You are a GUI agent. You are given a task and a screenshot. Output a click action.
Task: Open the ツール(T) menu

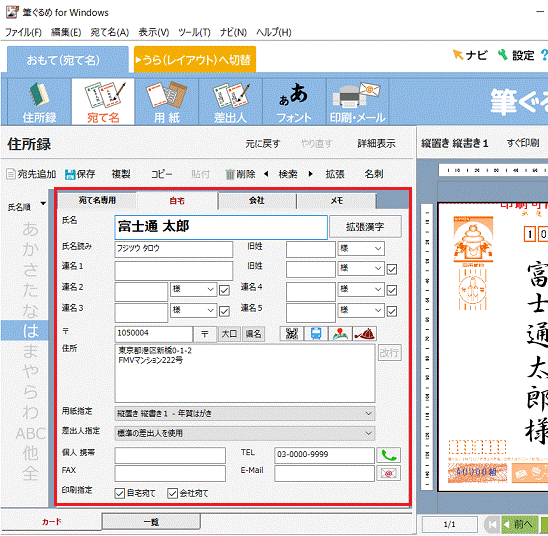[x=194, y=32]
